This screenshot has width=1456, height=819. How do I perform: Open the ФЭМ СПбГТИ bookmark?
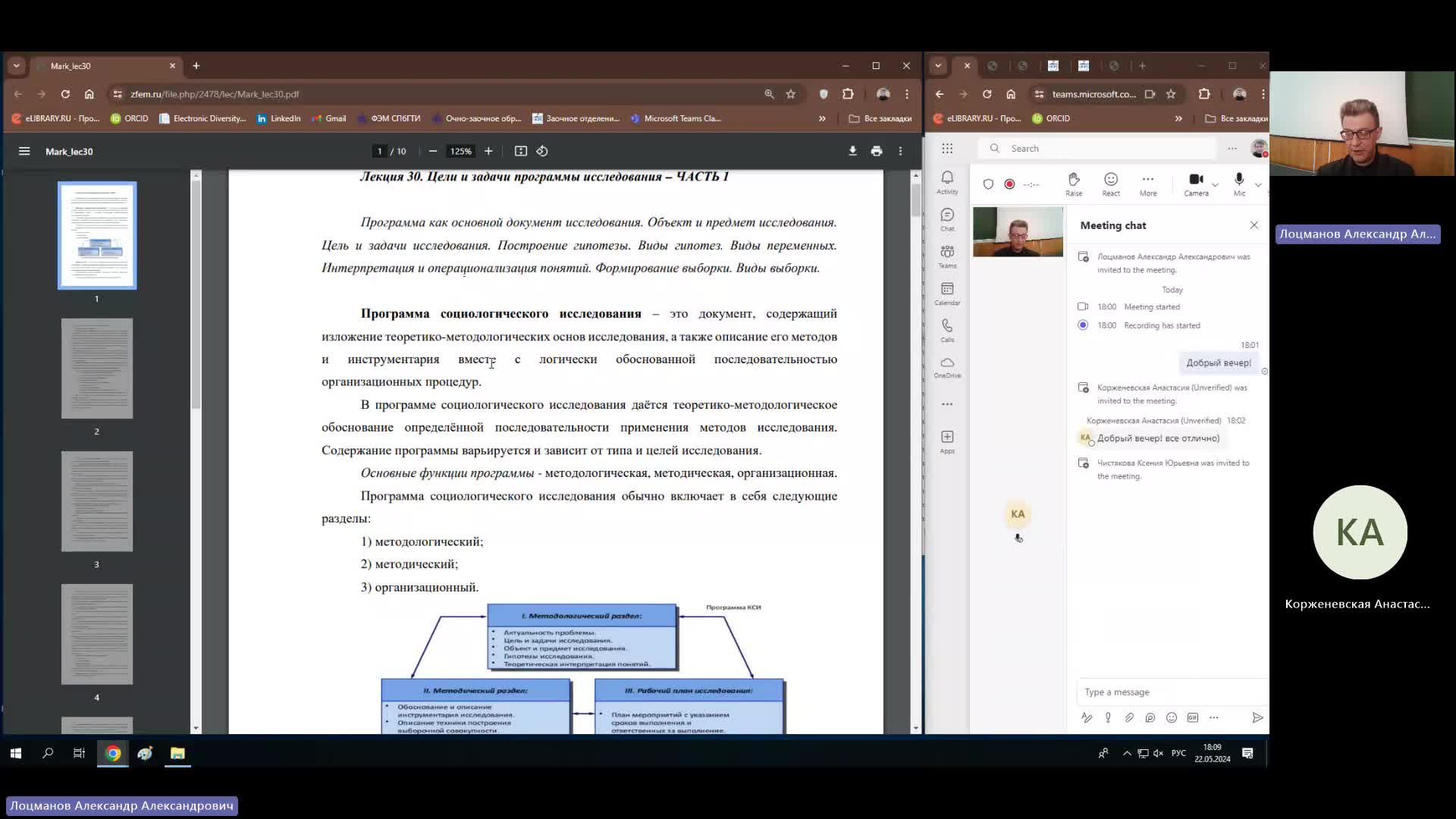tap(388, 118)
